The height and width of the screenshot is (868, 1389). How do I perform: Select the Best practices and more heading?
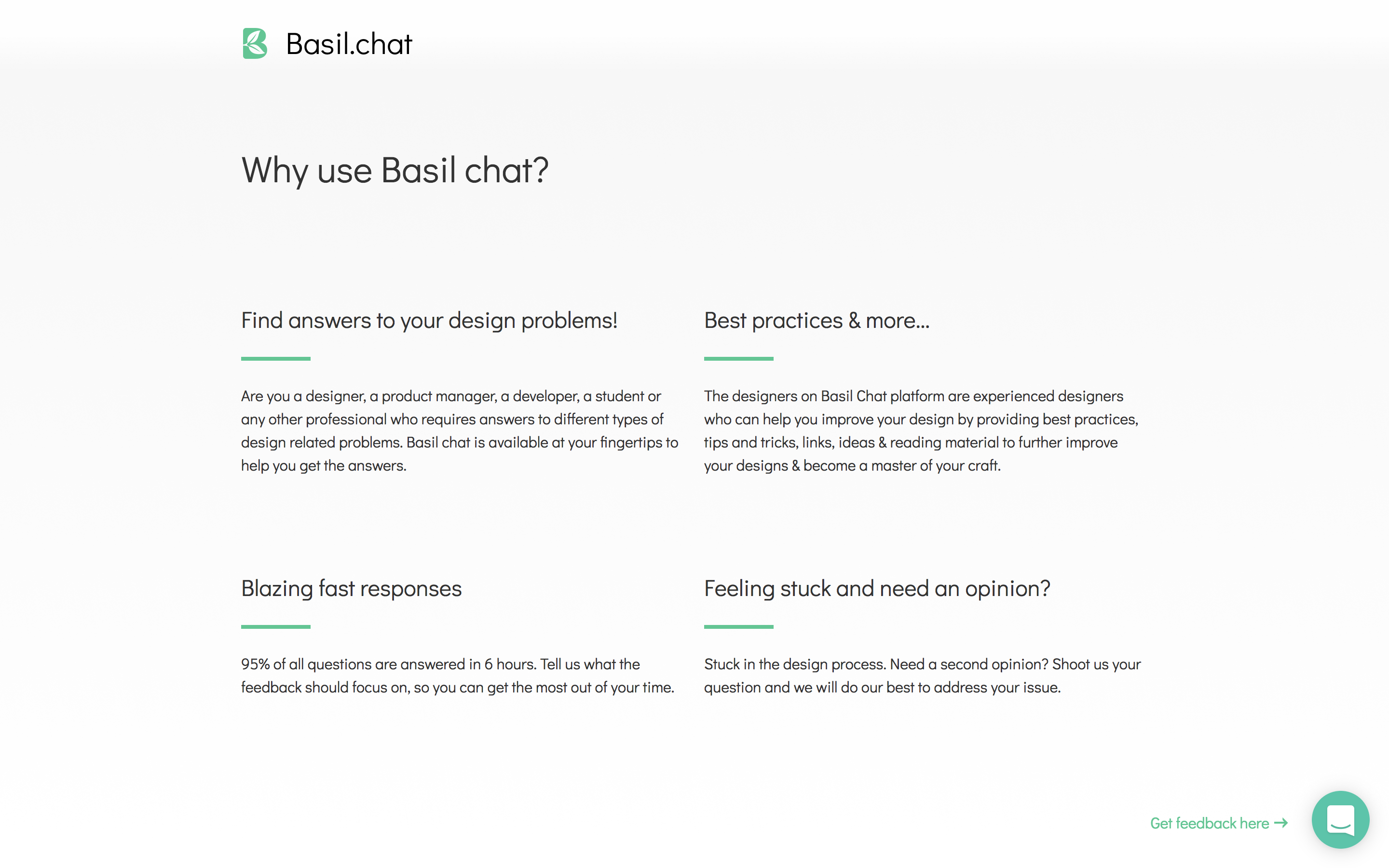817,320
